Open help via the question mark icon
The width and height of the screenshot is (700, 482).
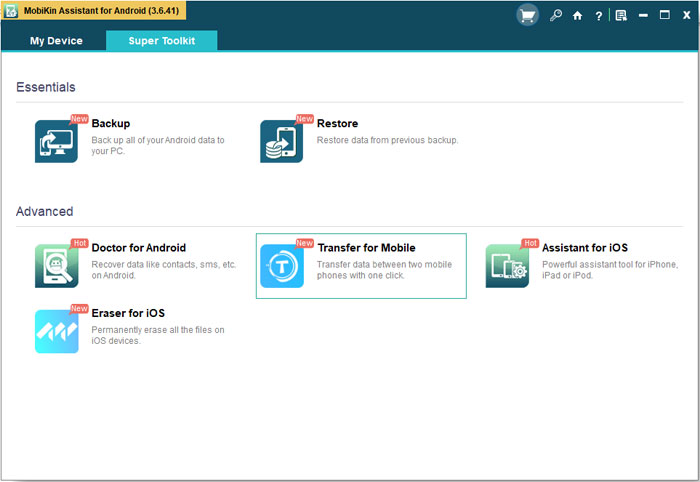[598, 16]
